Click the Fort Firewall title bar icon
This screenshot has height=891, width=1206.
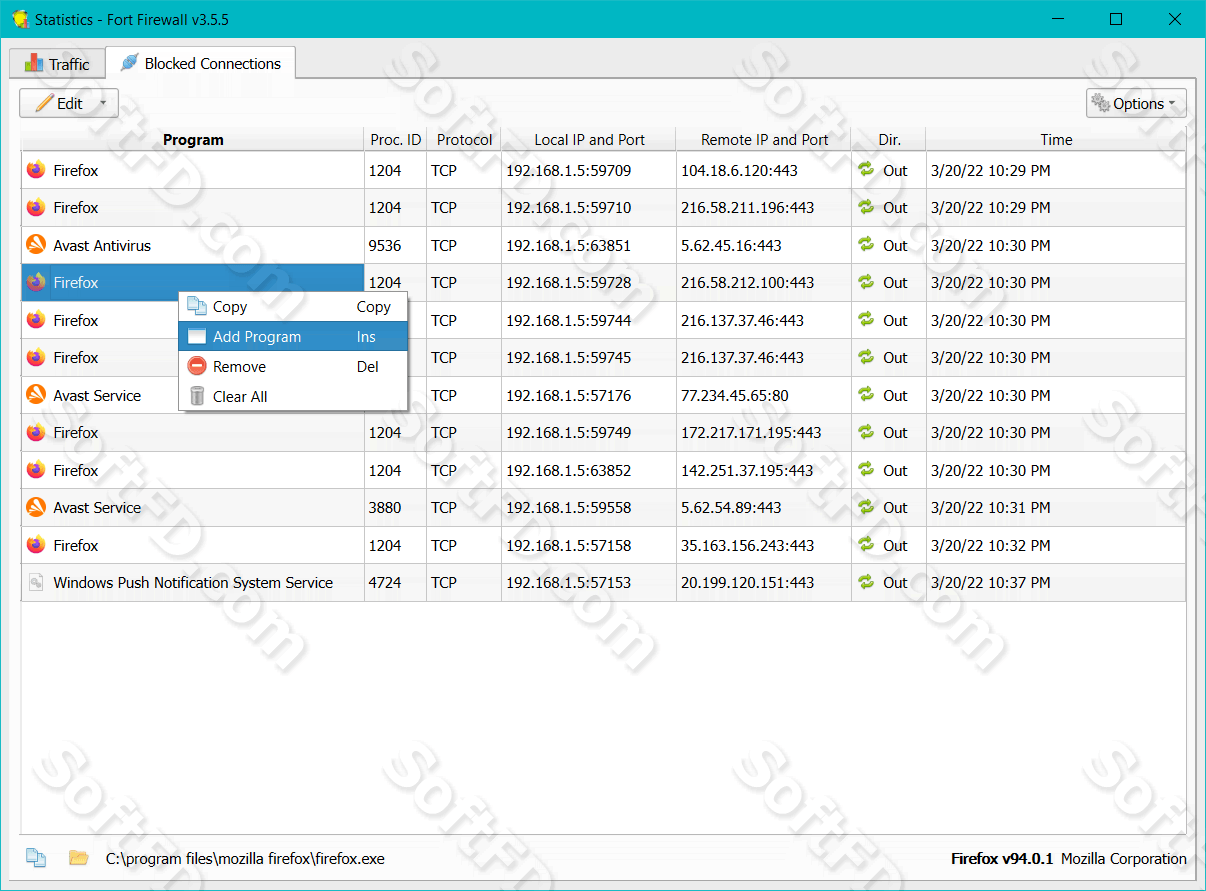19,19
